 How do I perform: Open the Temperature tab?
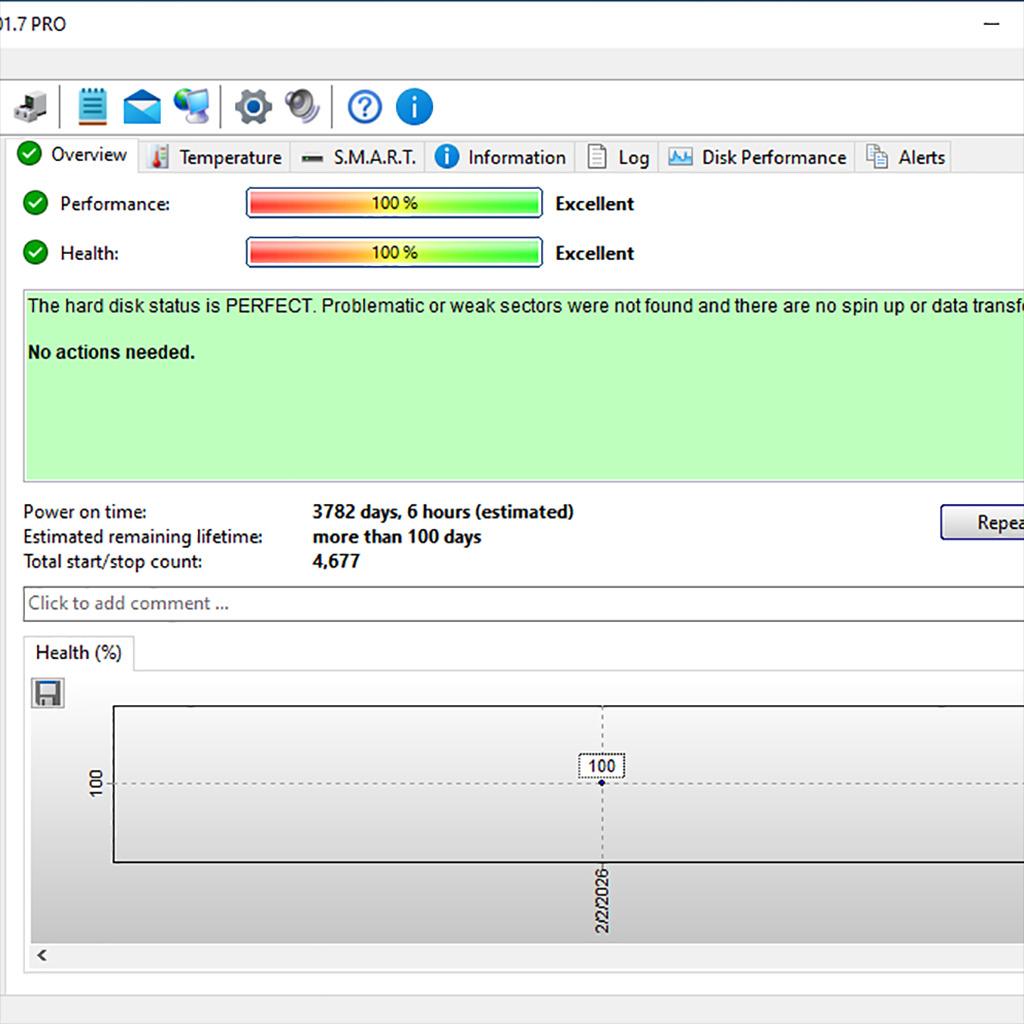[216, 157]
